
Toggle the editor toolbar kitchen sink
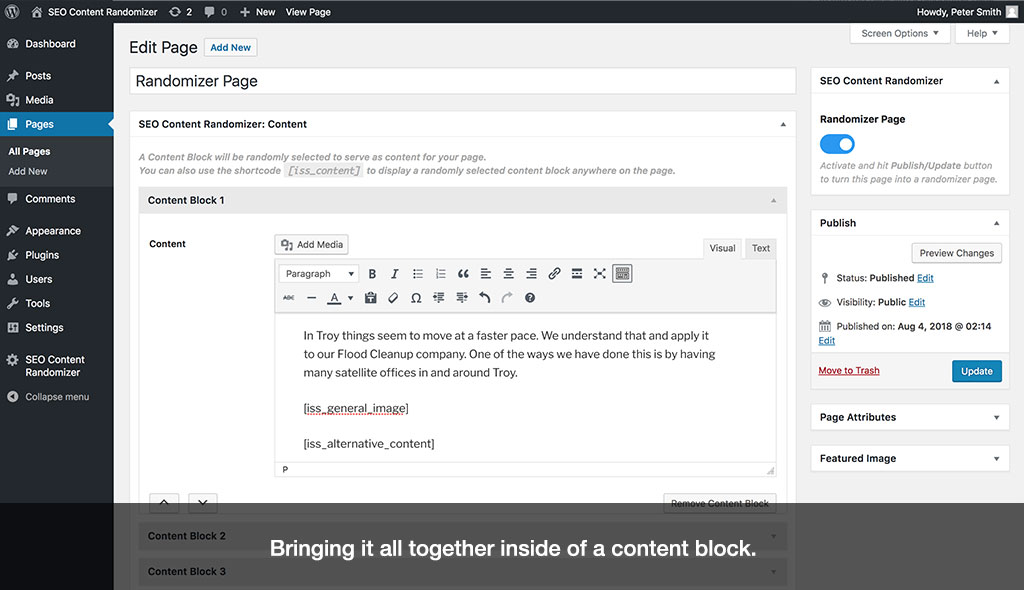622,273
